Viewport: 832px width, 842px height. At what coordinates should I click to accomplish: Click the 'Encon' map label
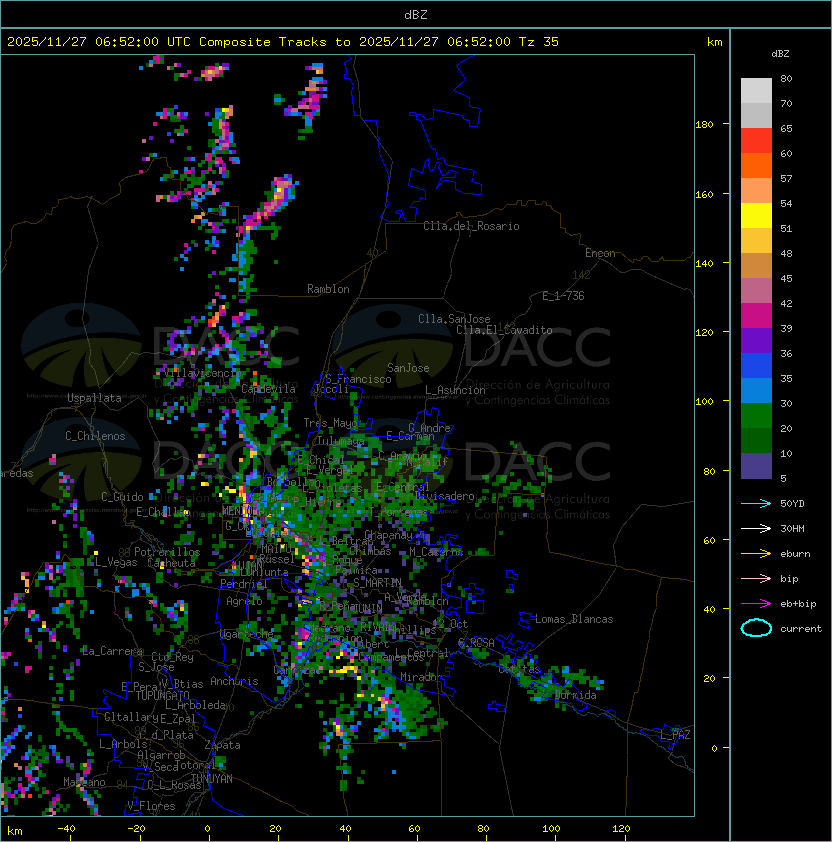pos(600,253)
